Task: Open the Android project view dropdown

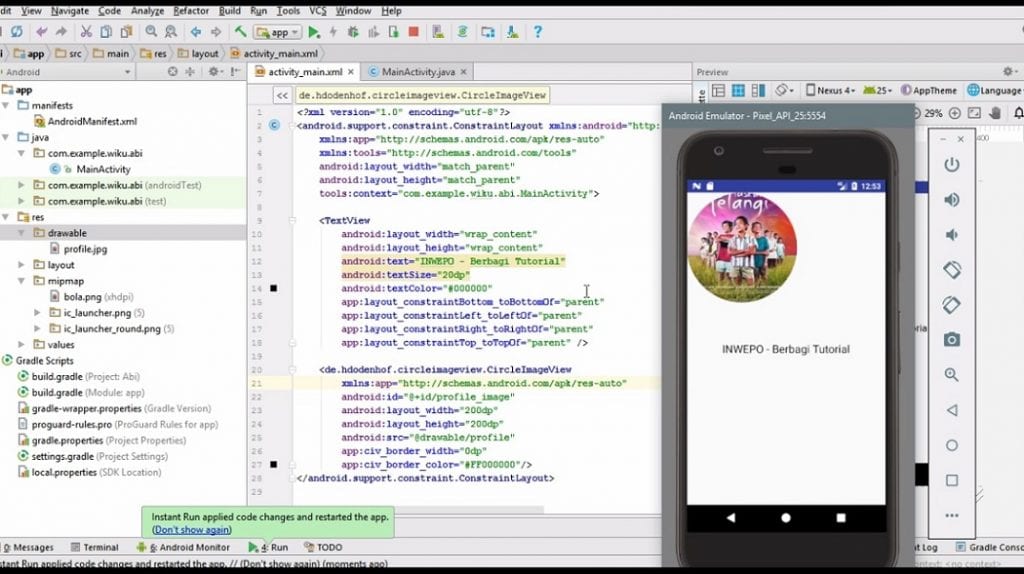Action: 68,72
